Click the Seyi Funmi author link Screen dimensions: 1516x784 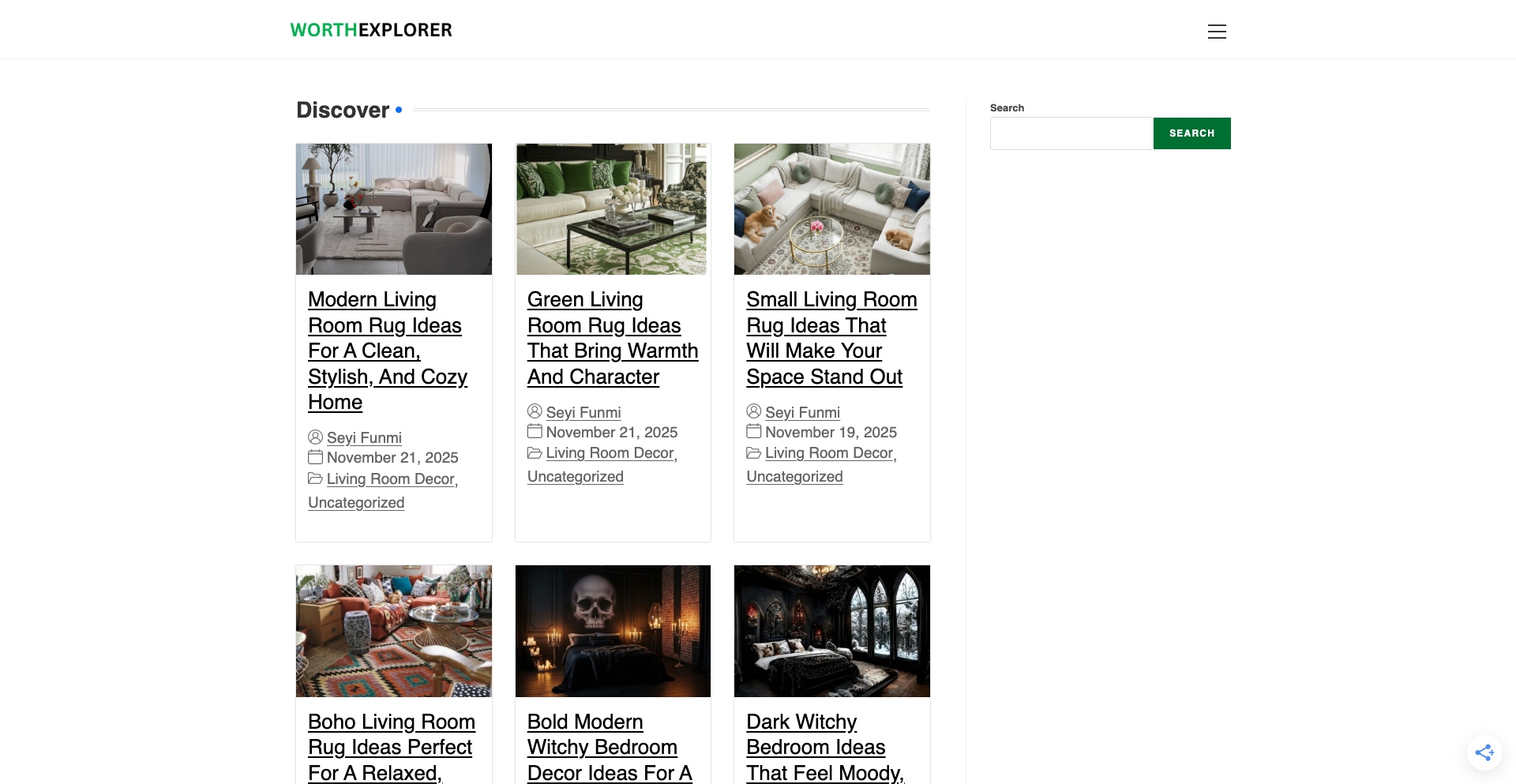click(364, 437)
